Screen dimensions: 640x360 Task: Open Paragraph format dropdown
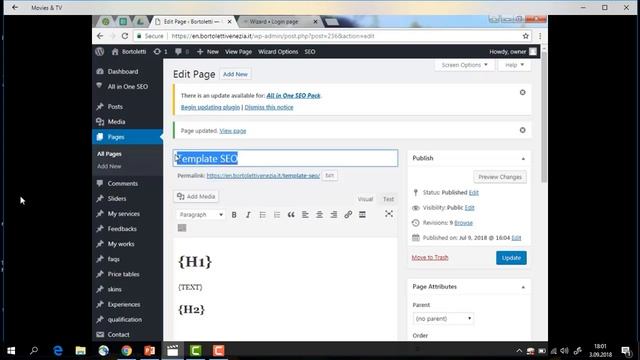pos(201,215)
